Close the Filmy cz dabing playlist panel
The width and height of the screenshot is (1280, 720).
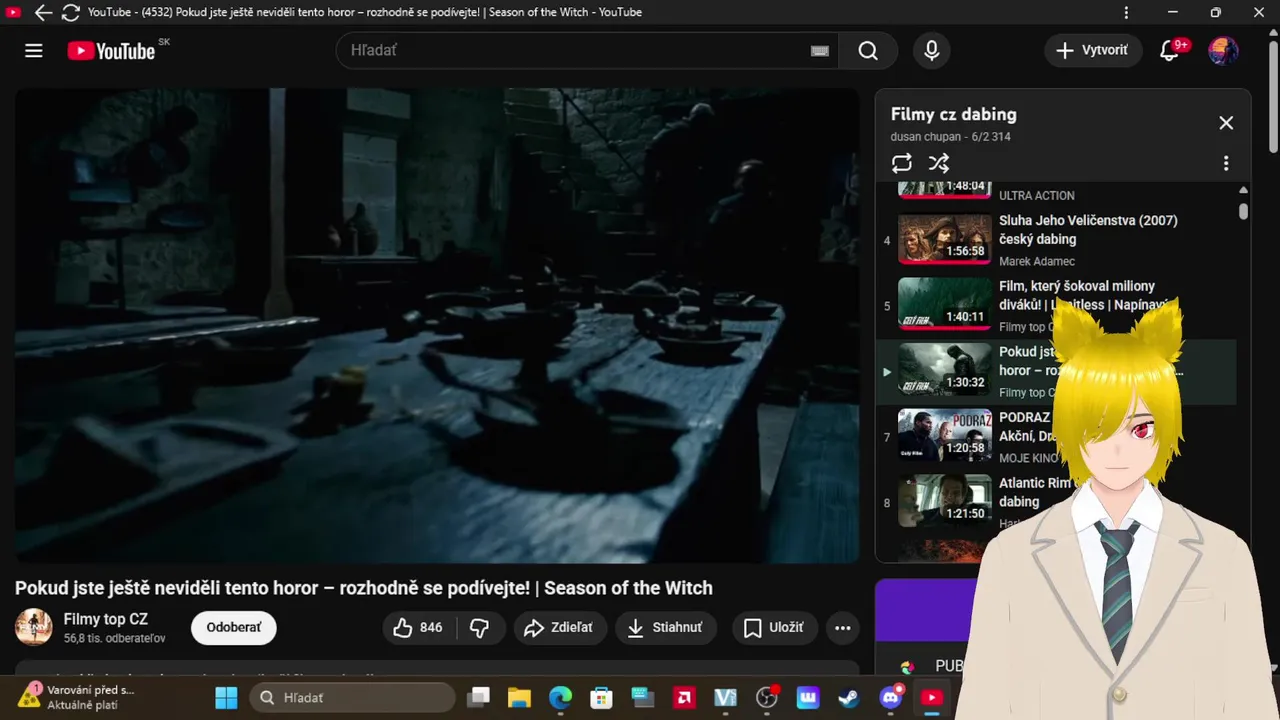1226,123
